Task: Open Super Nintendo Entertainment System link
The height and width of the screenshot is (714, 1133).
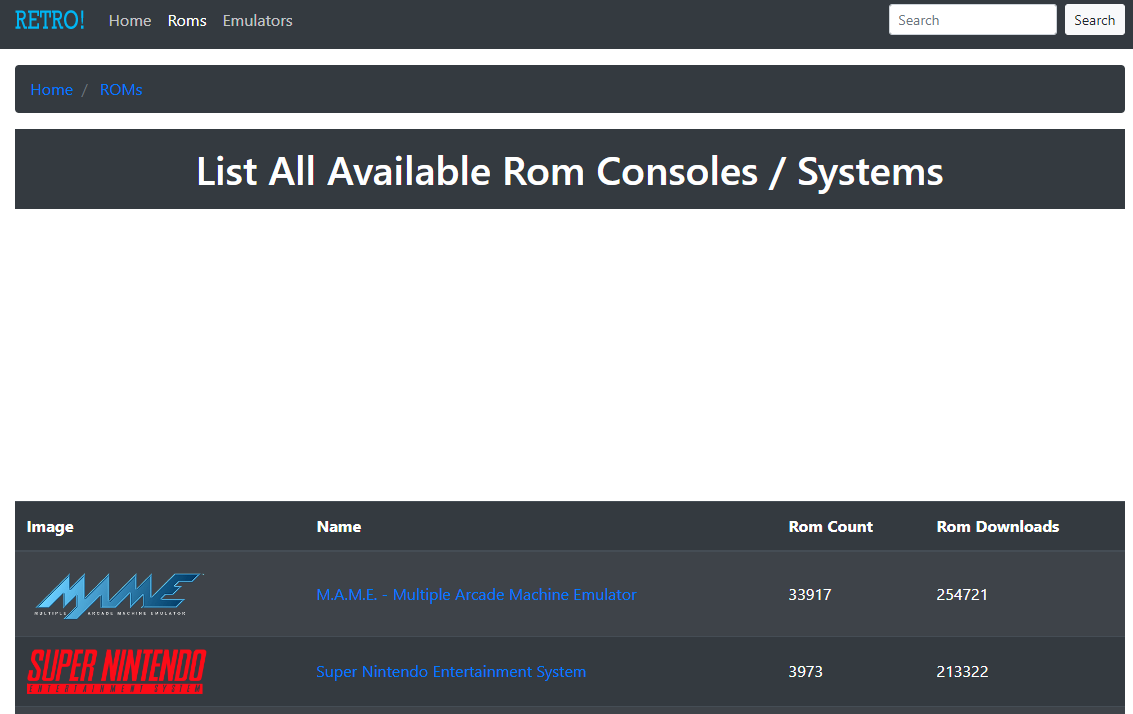Action: tap(451, 671)
